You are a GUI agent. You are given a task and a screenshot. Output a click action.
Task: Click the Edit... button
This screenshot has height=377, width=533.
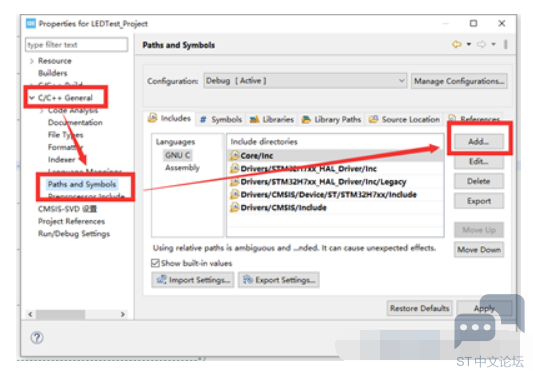tap(479, 161)
